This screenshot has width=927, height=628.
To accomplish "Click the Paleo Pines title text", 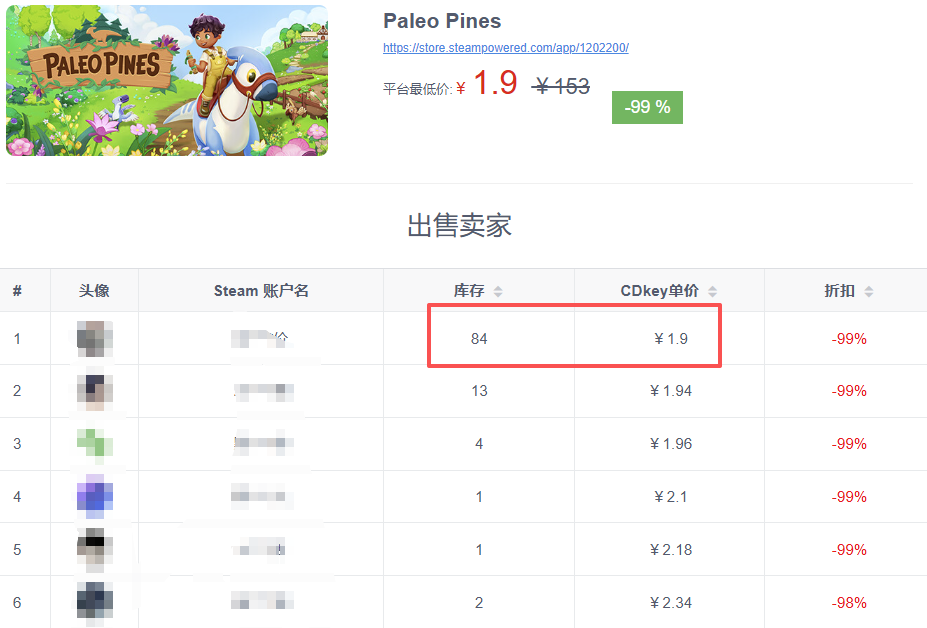I will tap(442, 21).
